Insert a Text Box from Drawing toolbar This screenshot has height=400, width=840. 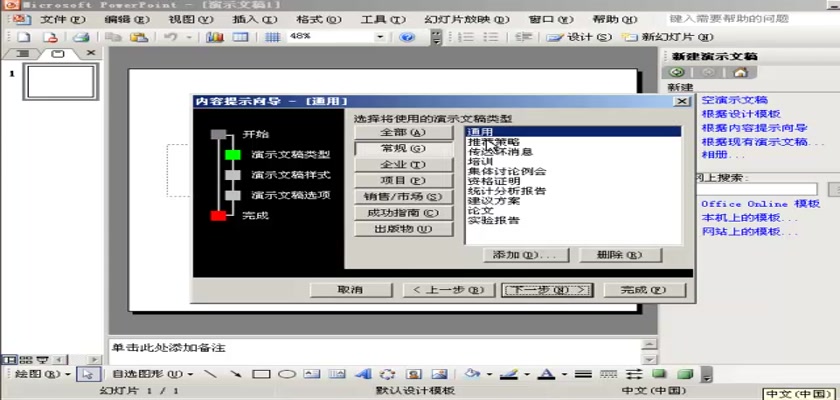pyautogui.click(x=312, y=374)
